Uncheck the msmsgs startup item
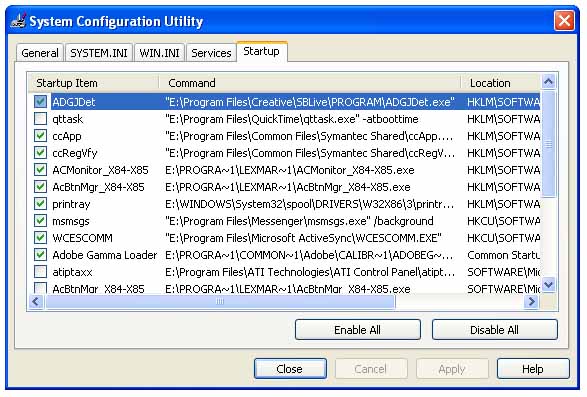Screen dimensions: 587x397 click(x=40, y=221)
